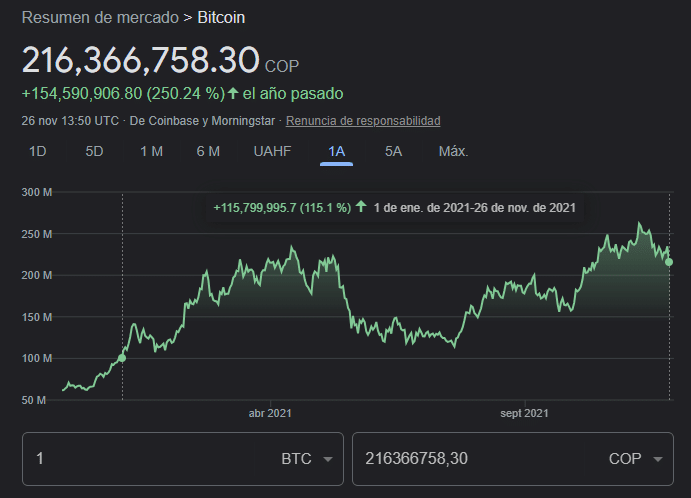Image resolution: width=691 pixels, height=498 pixels.
Task: Select the 1D time range tab
Action: click(37, 152)
